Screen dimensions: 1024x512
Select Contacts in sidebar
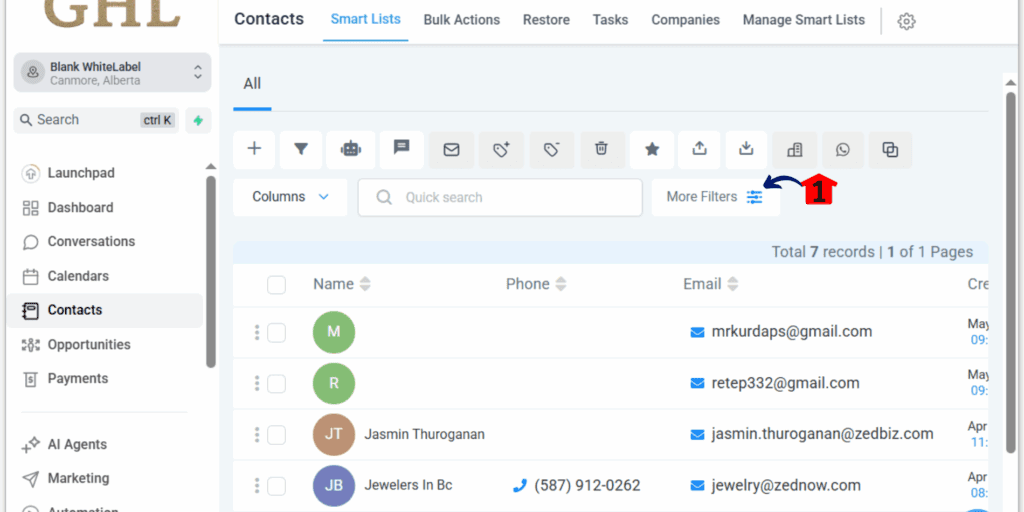pos(104,310)
